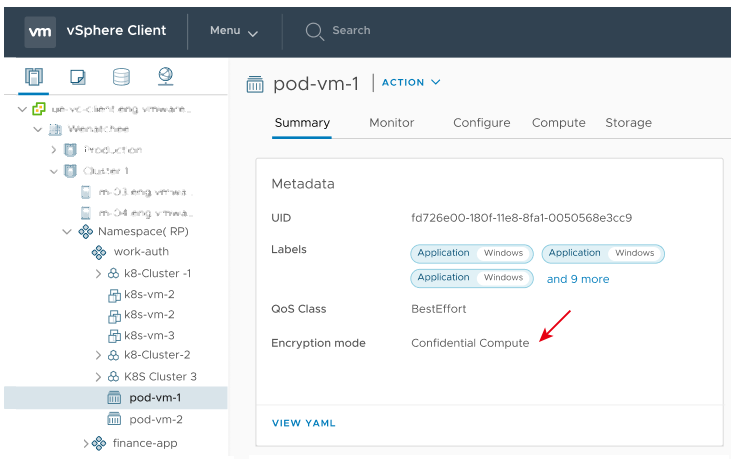
Task: Click the k8-Cluster-2 icon
Action: click(x=113, y=355)
